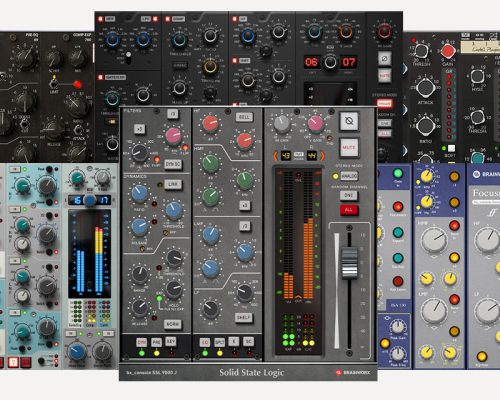500x400 pixels.
Task: Click the red ALL random channel button
Action: [349, 210]
